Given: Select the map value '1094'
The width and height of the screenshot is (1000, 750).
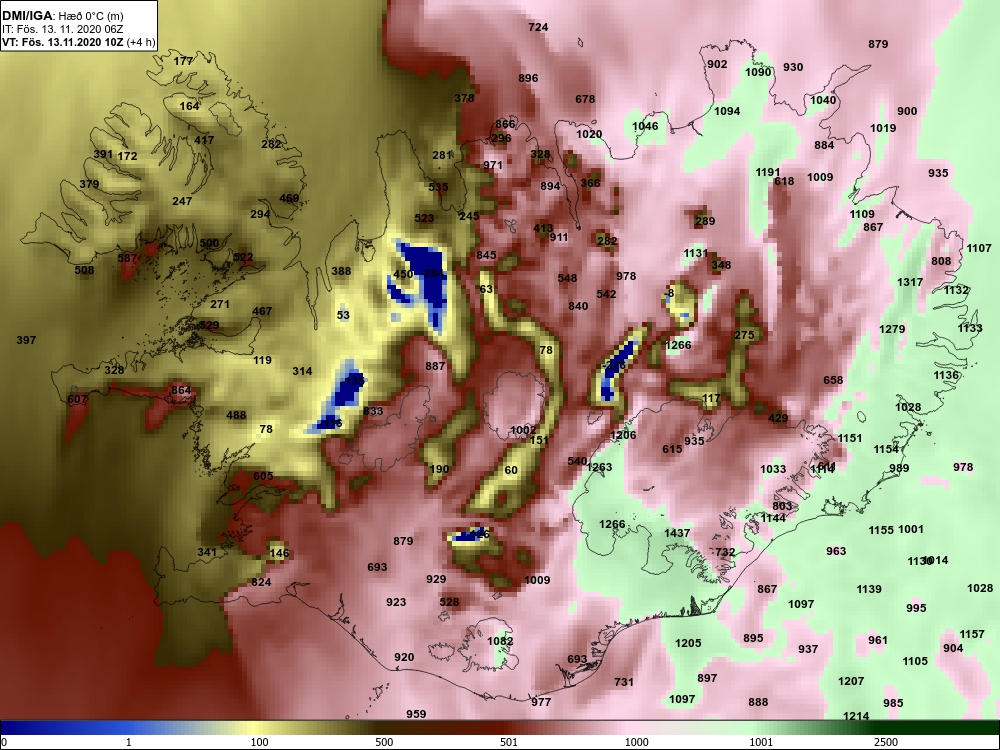Looking at the screenshot, I should [727, 112].
